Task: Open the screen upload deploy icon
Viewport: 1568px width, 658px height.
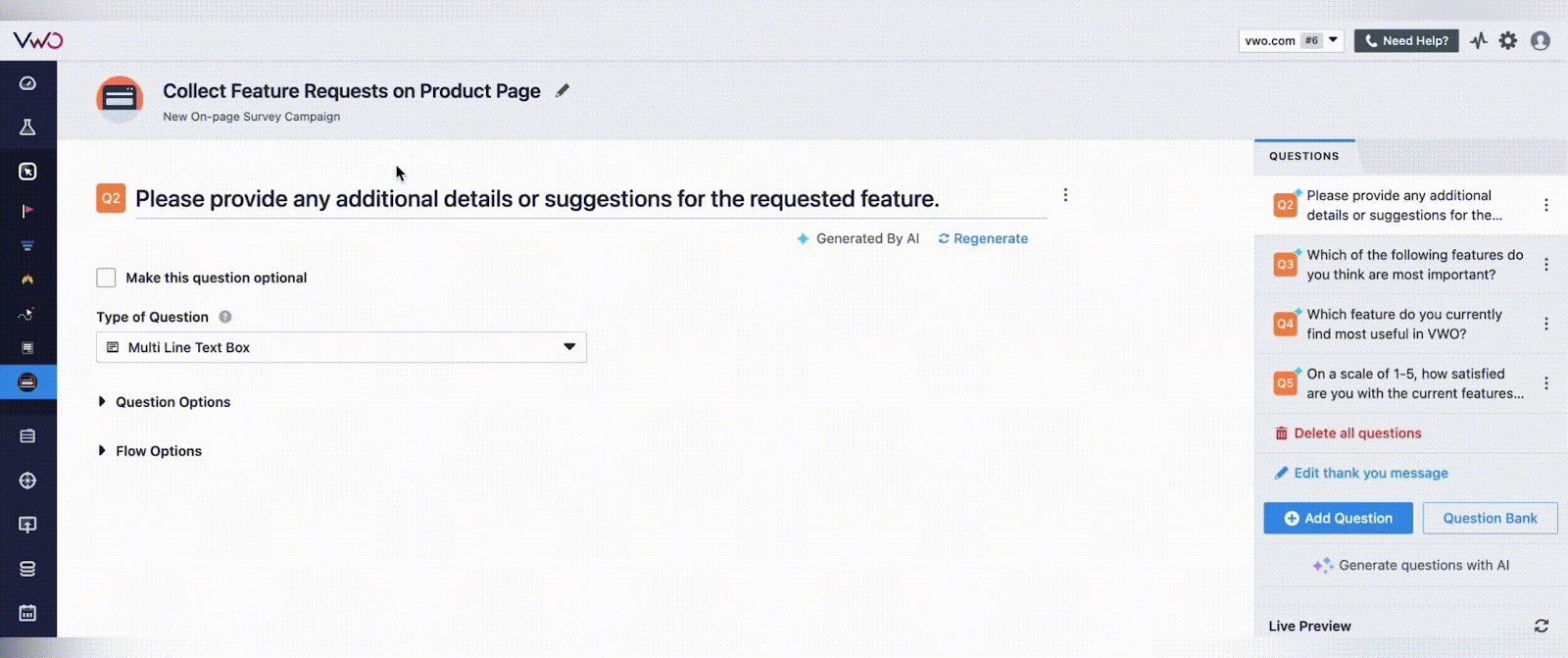Action: click(27, 525)
